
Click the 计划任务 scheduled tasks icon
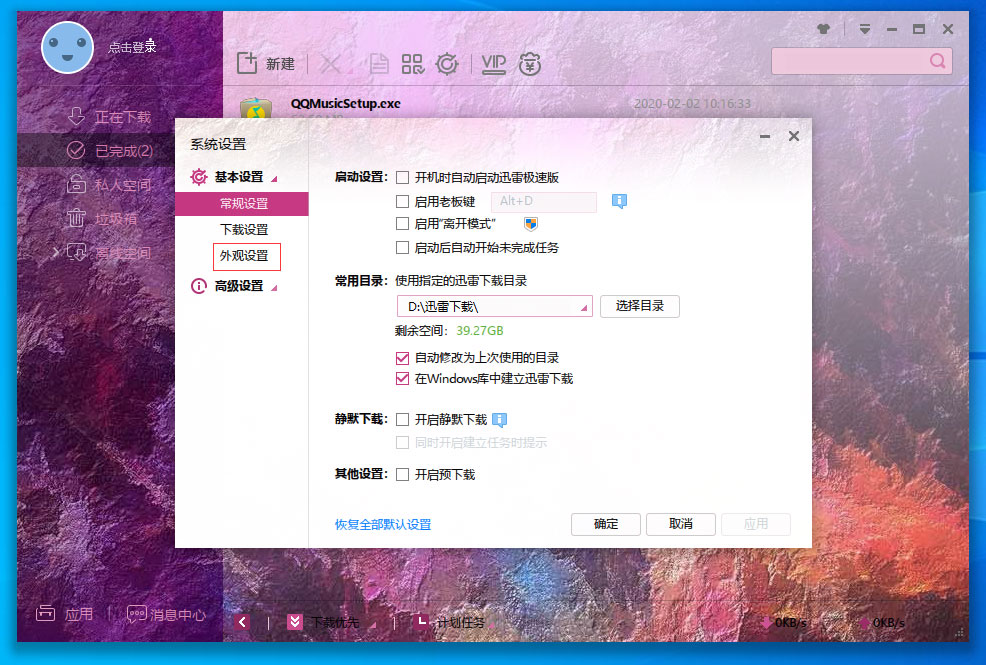(x=452, y=621)
